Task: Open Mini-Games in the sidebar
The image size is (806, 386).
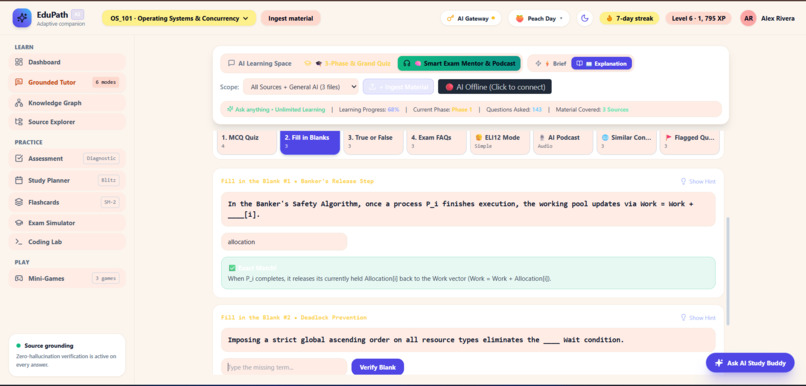Action: [x=67, y=279]
